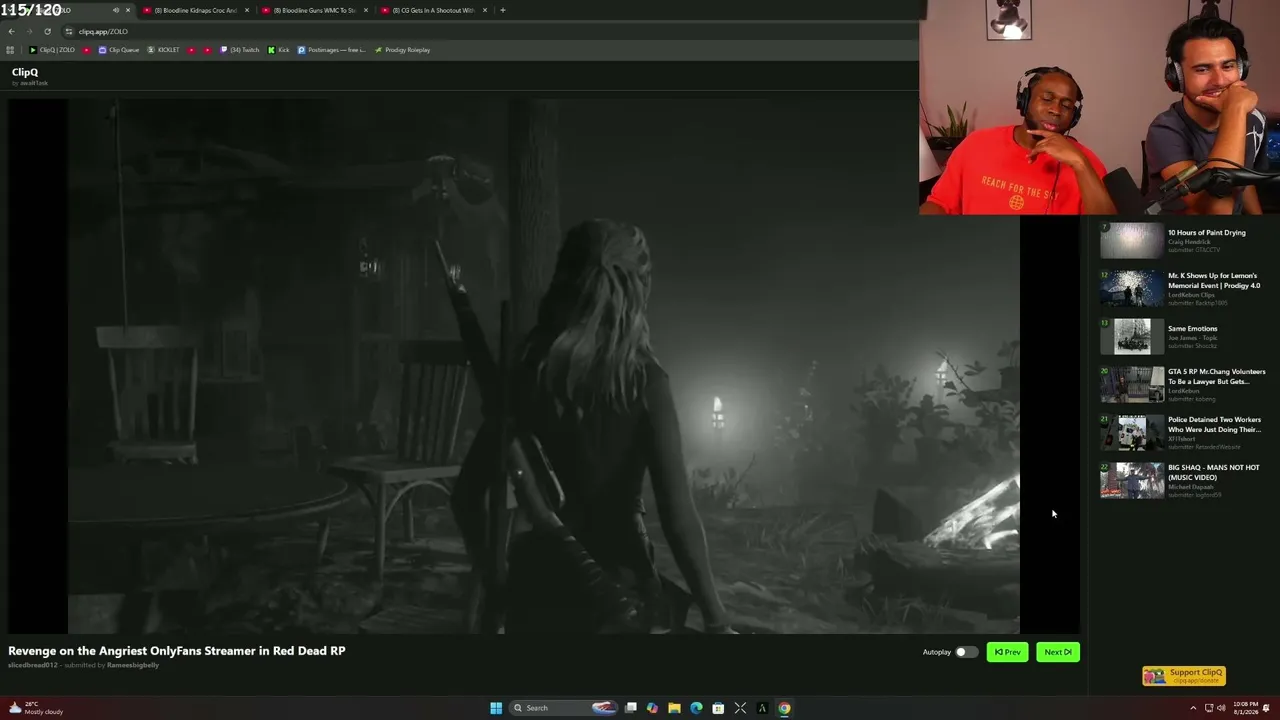Screen dimensions: 1280x720
Task: Choose 'GTA 5 RP Mr.Chang Volunteers' queue entry title
Action: click(1216, 376)
